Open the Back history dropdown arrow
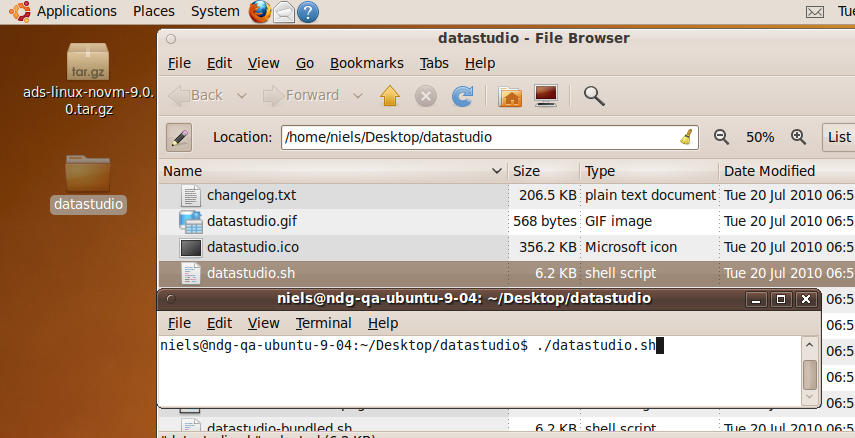The width and height of the screenshot is (855, 438). coord(242,96)
